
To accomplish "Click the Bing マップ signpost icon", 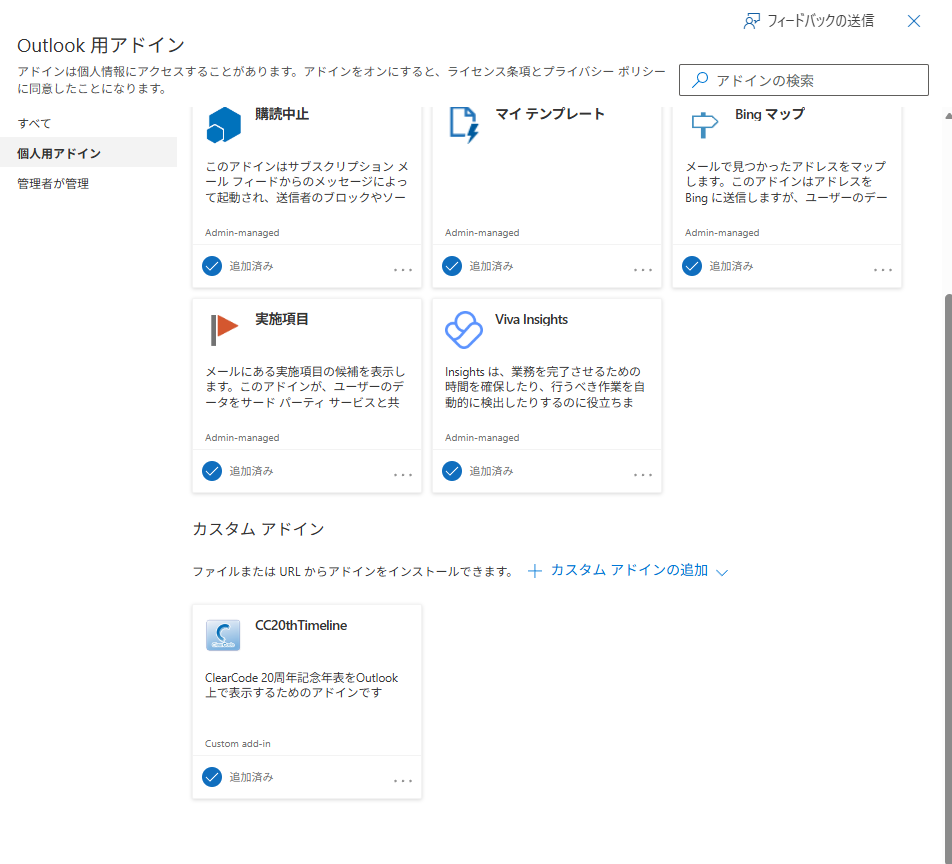I will tap(704, 125).
